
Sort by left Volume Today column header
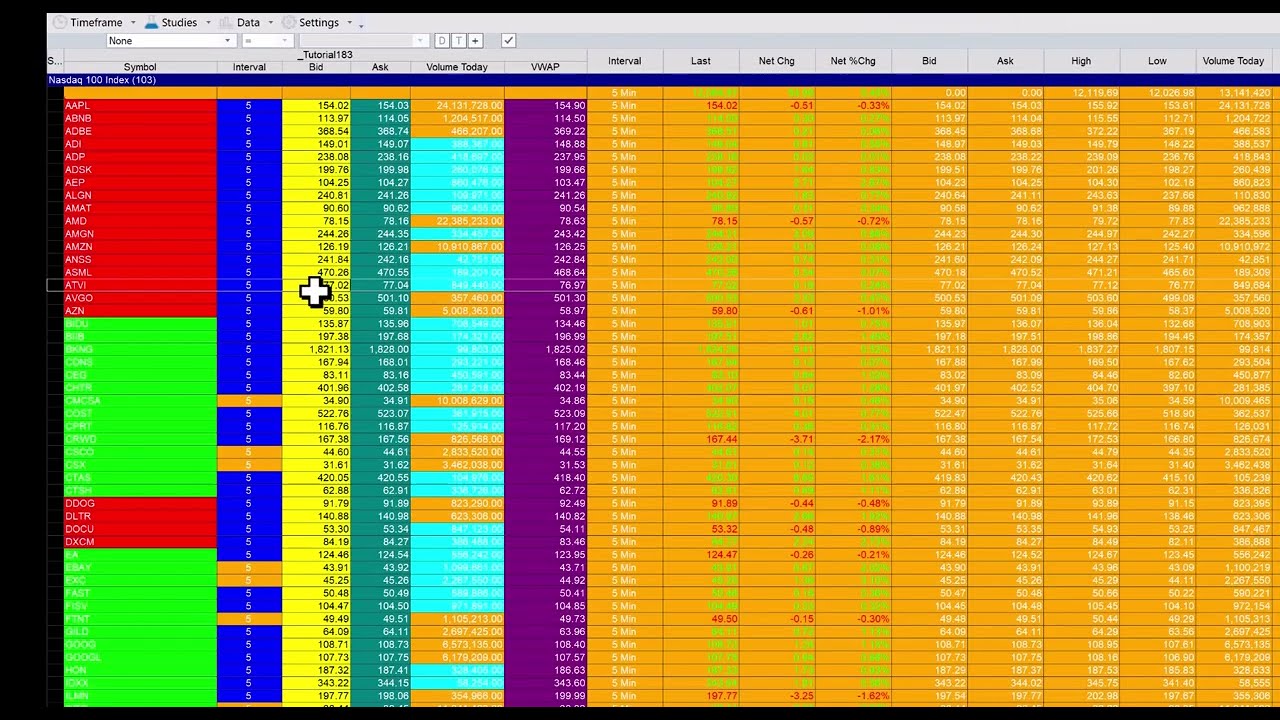tap(457, 67)
